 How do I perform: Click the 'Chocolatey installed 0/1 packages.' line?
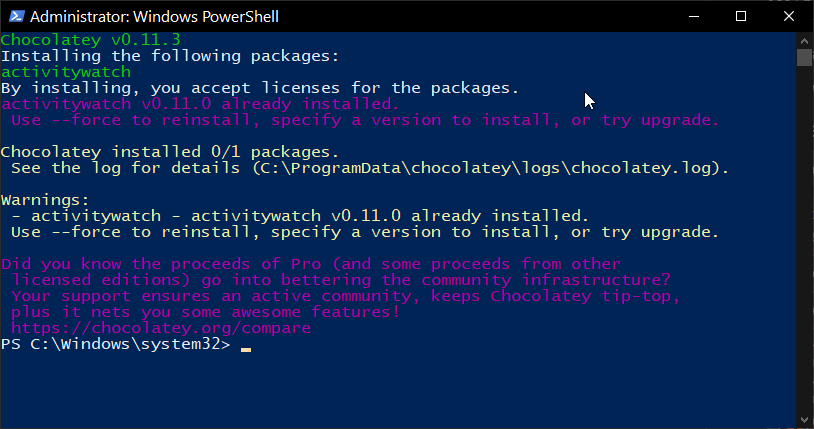[x=170, y=152]
